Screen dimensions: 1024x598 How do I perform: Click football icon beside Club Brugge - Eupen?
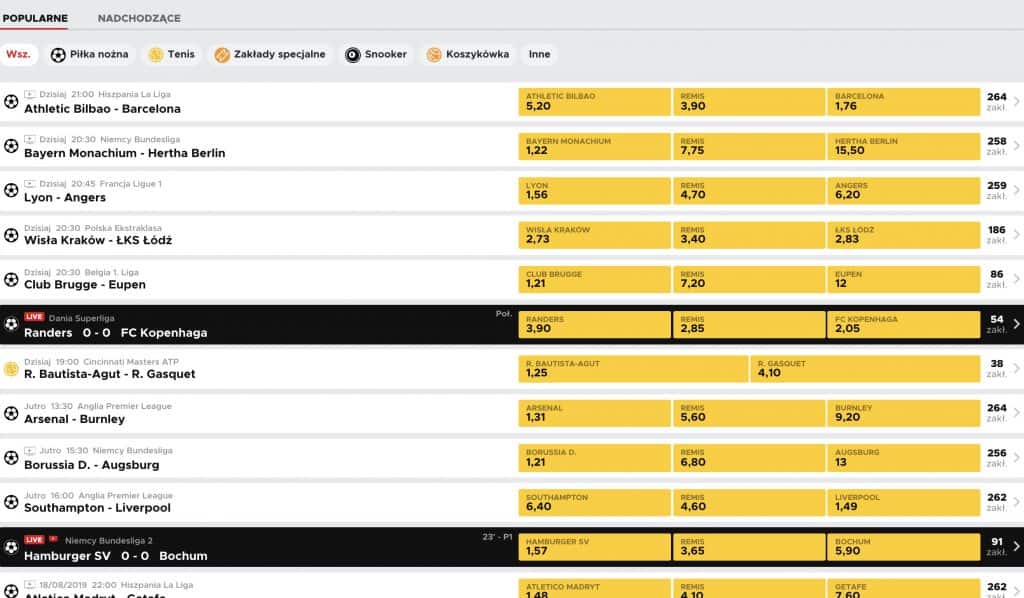[x=11, y=279]
